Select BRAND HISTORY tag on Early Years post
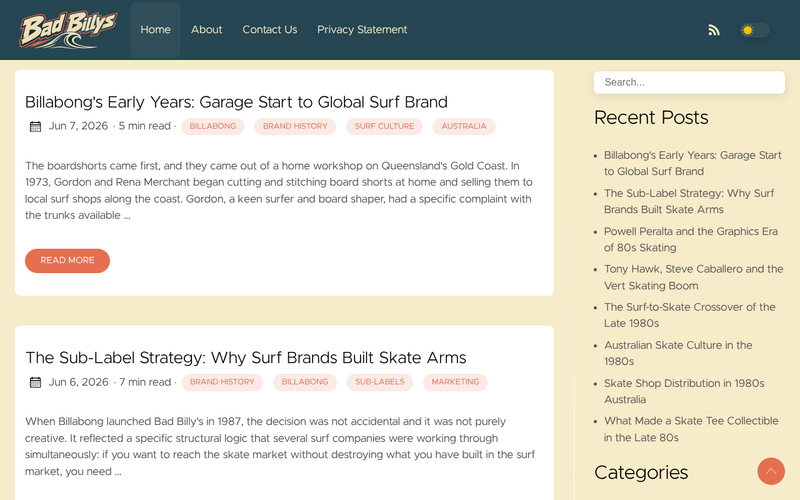 click(x=295, y=127)
